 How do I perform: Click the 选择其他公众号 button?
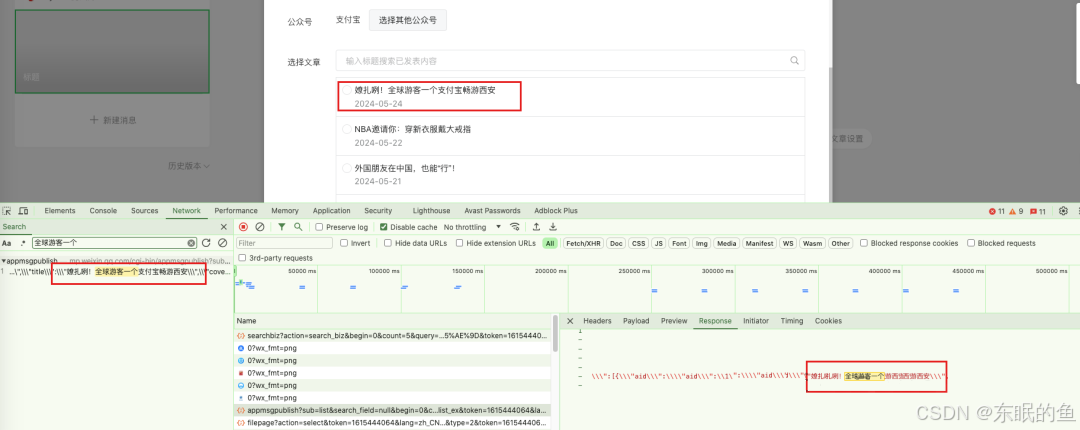(x=408, y=21)
